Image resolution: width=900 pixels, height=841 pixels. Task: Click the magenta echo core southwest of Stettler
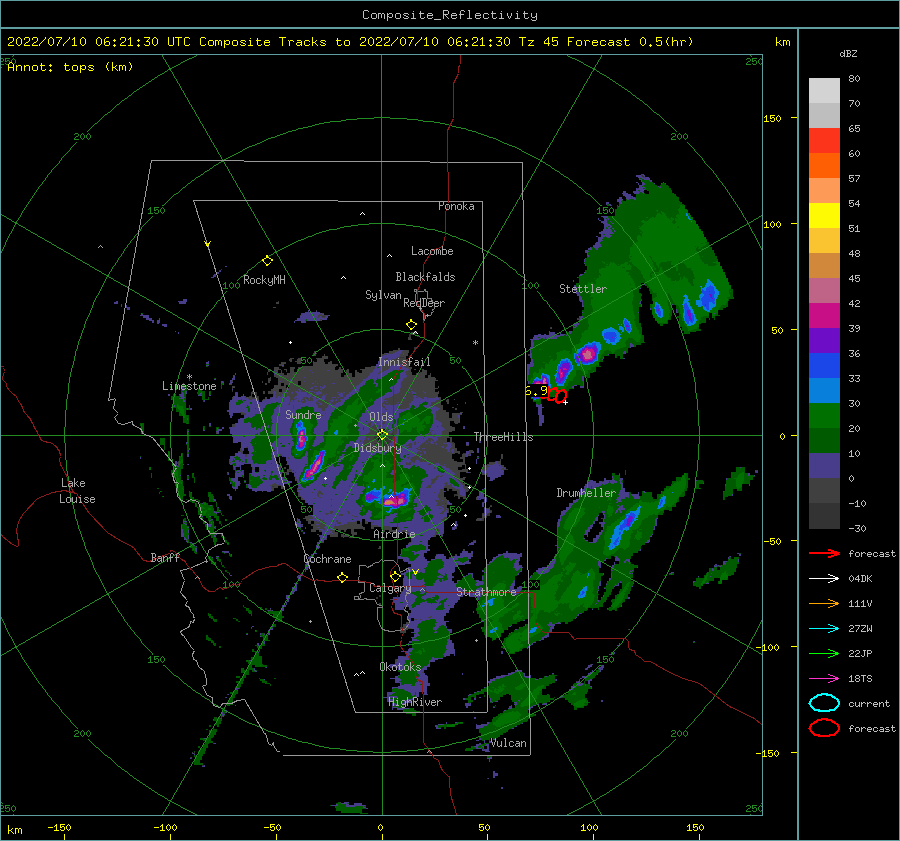(x=587, y=354)
